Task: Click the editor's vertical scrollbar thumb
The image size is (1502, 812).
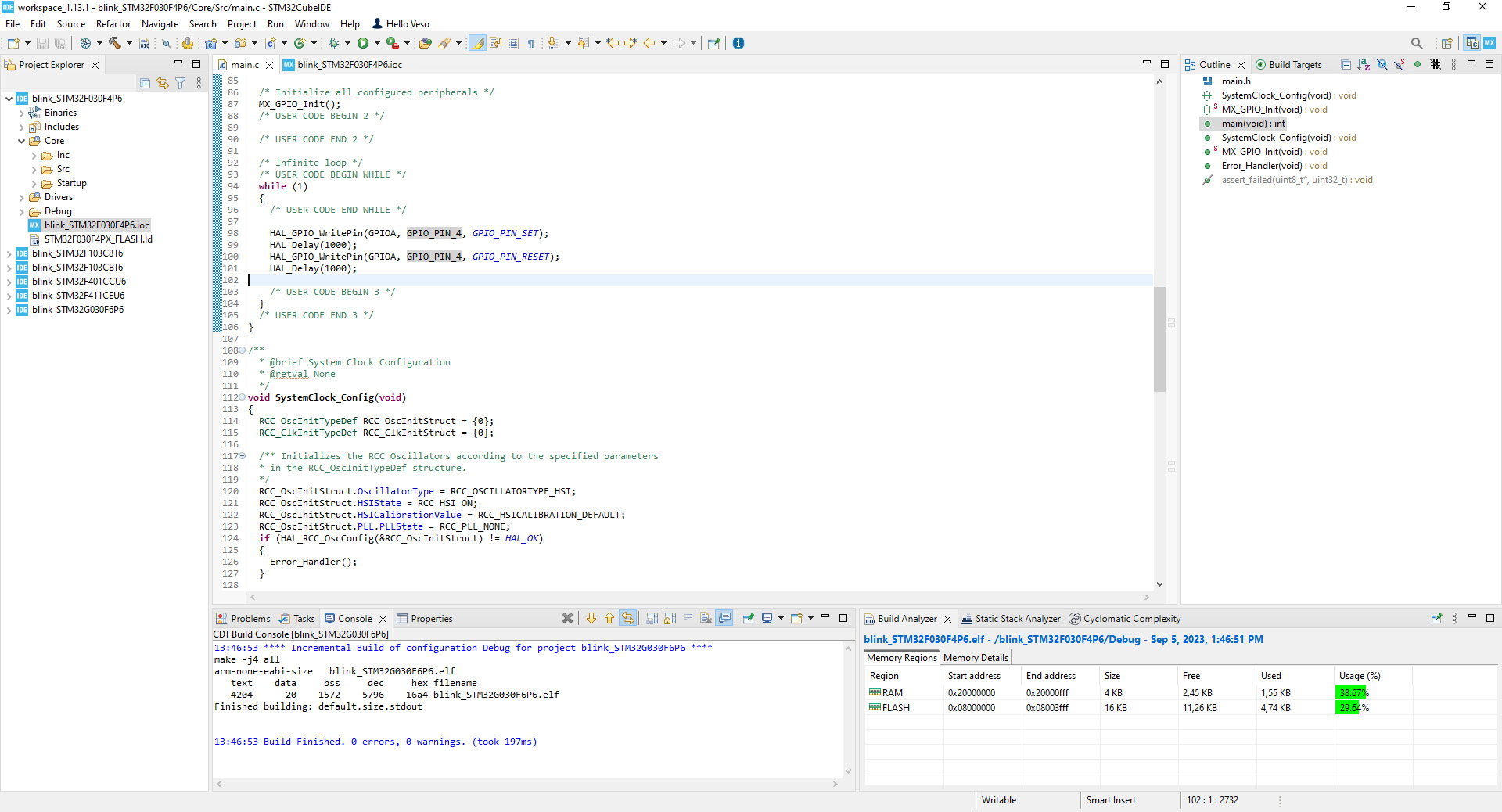Action: [x=1159, y=338]
